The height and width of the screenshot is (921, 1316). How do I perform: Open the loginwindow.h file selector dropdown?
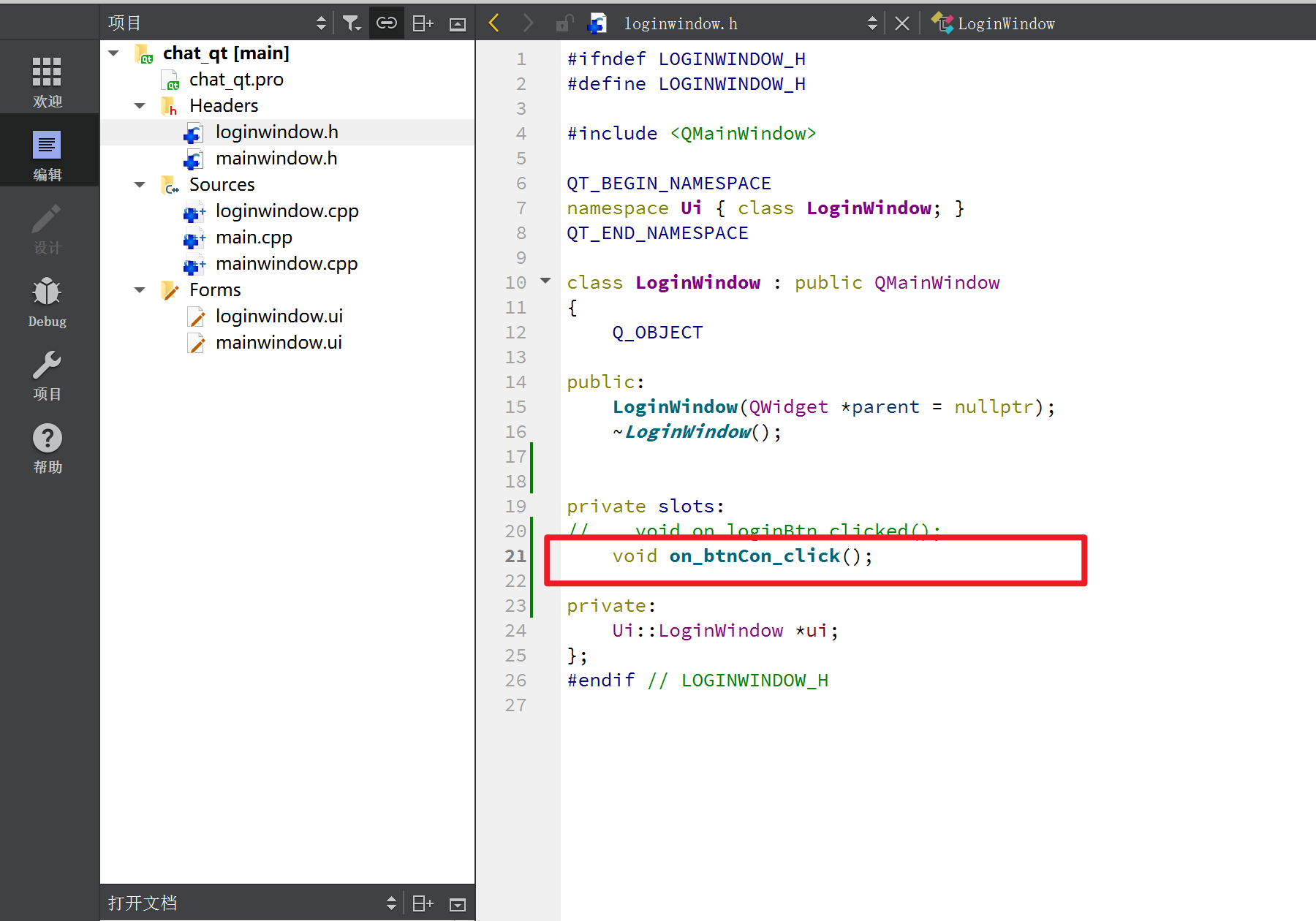point(871,23)
